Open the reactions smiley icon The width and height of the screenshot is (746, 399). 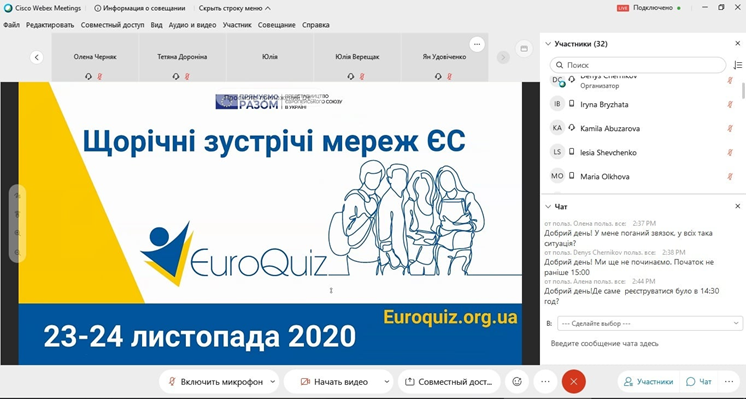point(517,381)
